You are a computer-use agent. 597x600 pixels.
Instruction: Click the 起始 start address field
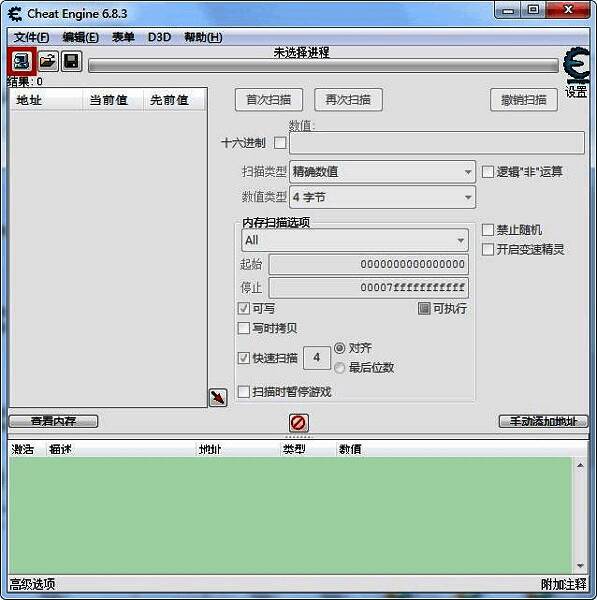(369, 264)
